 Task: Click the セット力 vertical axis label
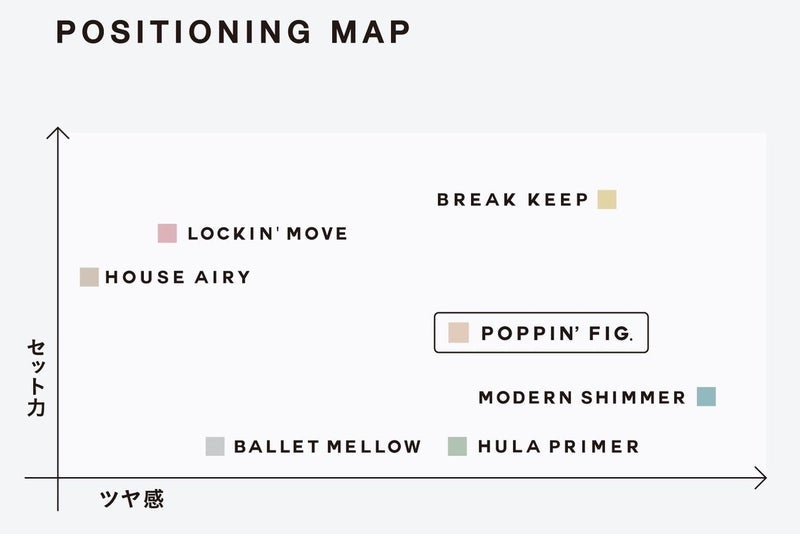pyautogui.click(x=36, y=378)
